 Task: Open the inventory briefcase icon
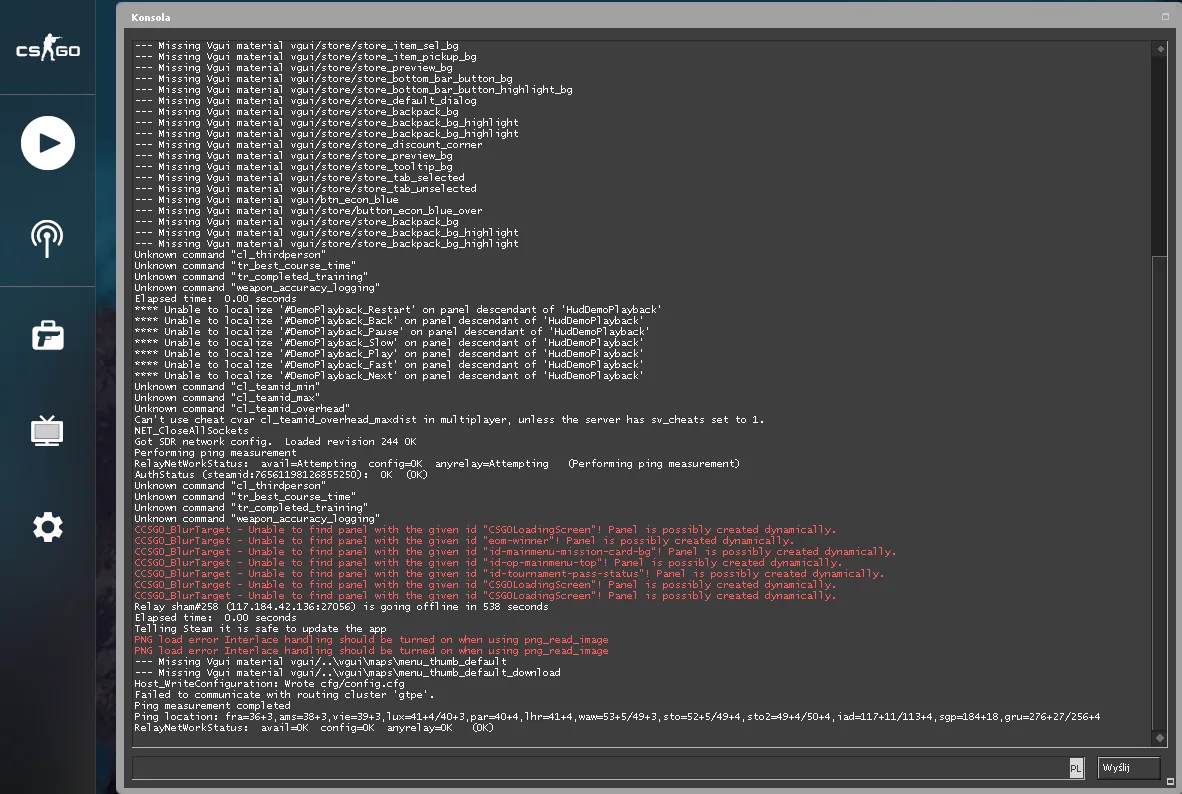47,335
